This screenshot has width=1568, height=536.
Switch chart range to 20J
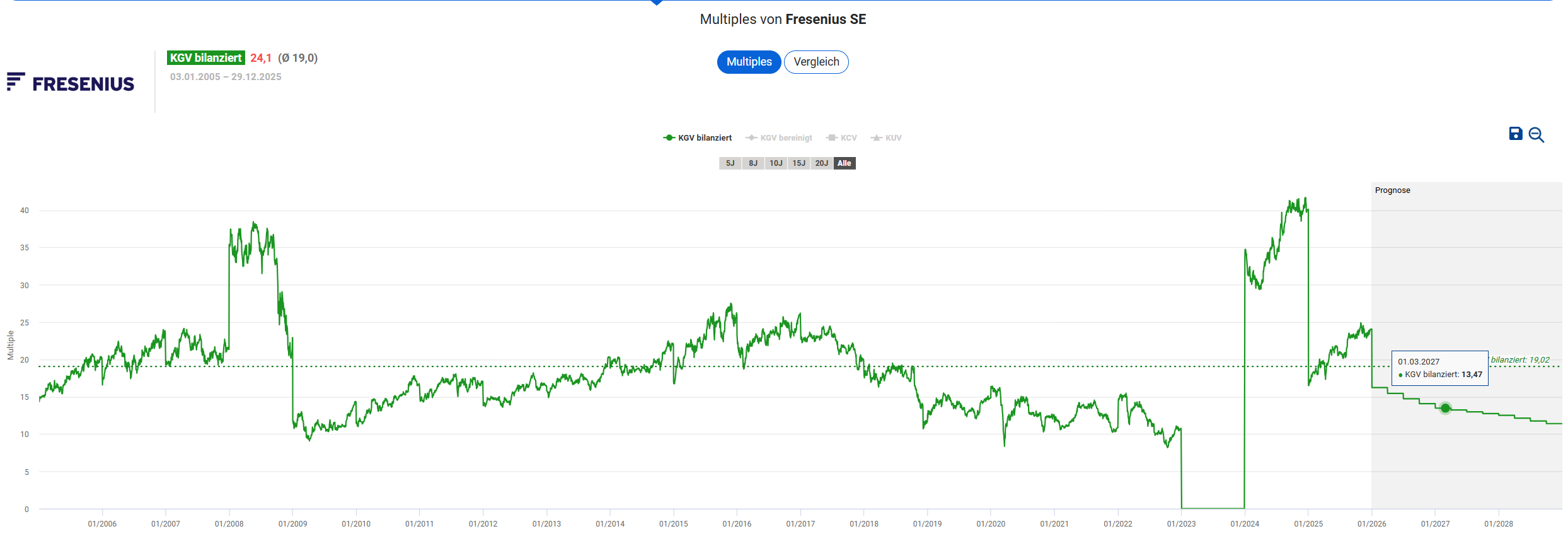pyautogui.click(x=821, y=163)
